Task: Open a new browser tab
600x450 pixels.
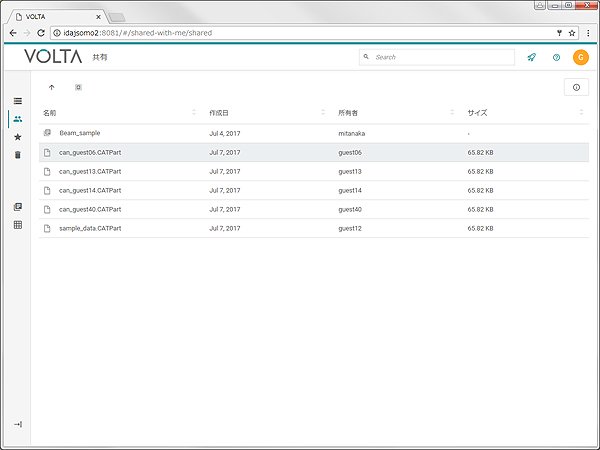Action: tap(117, 17)
